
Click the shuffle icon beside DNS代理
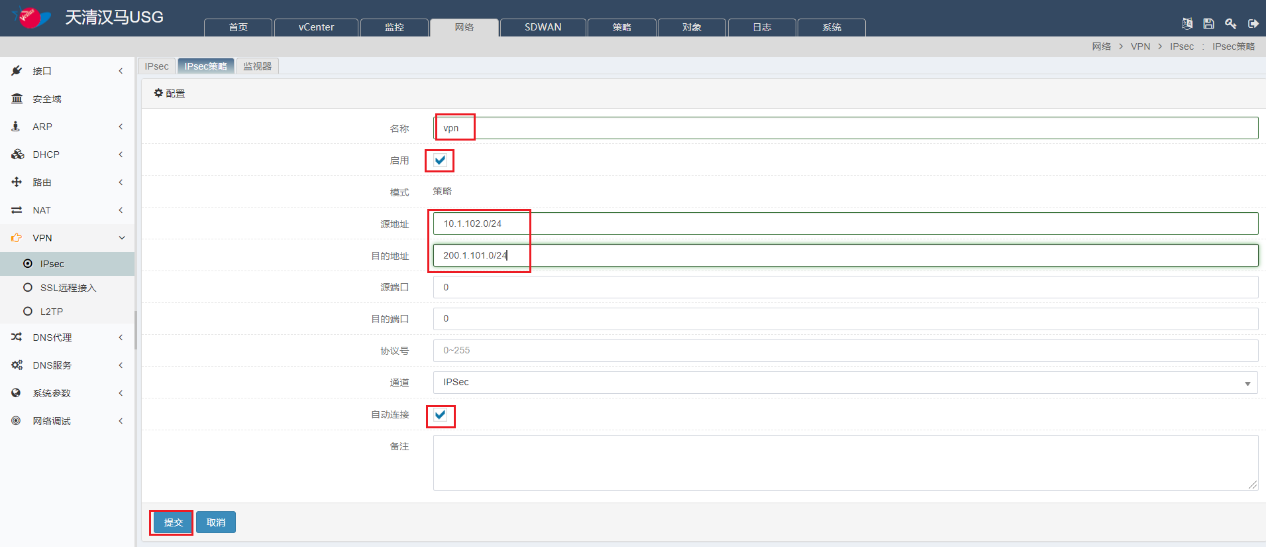click(x=16, y=337)
